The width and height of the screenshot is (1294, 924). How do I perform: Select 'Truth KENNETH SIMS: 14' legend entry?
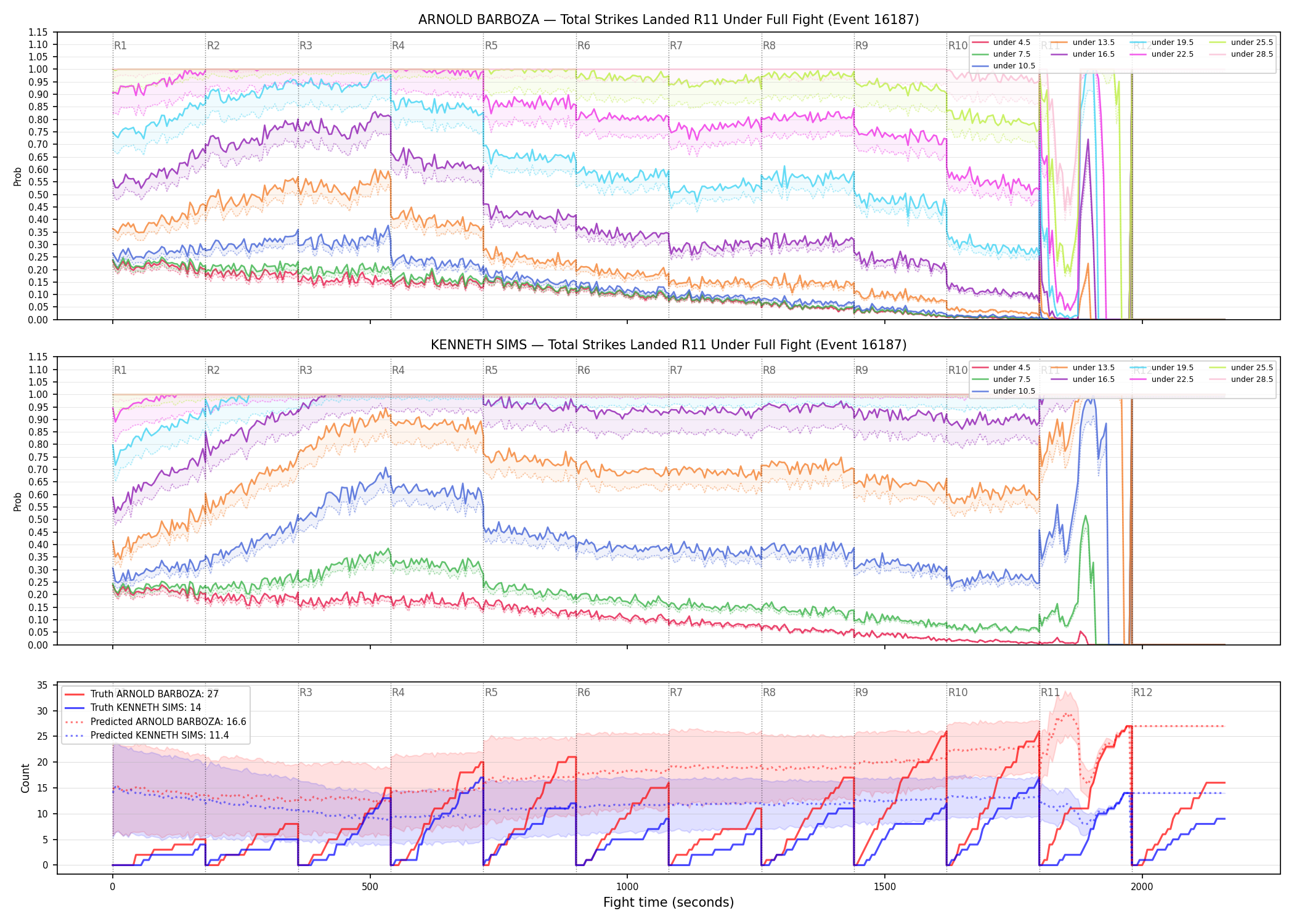point(145,708)
